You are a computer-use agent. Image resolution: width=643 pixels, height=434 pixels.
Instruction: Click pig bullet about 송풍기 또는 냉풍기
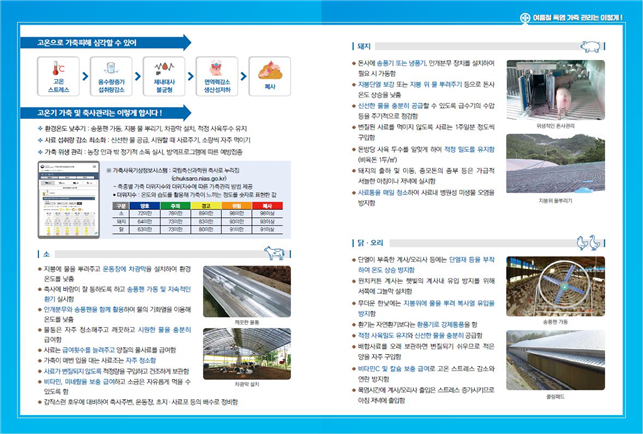pyautogui.click(x=424, y=68)
